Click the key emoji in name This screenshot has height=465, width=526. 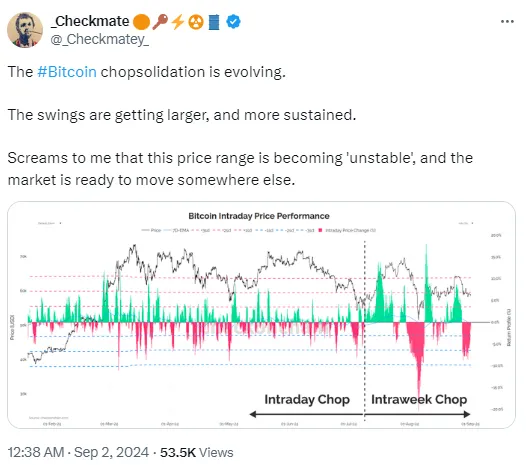click(x=160, y=22)
